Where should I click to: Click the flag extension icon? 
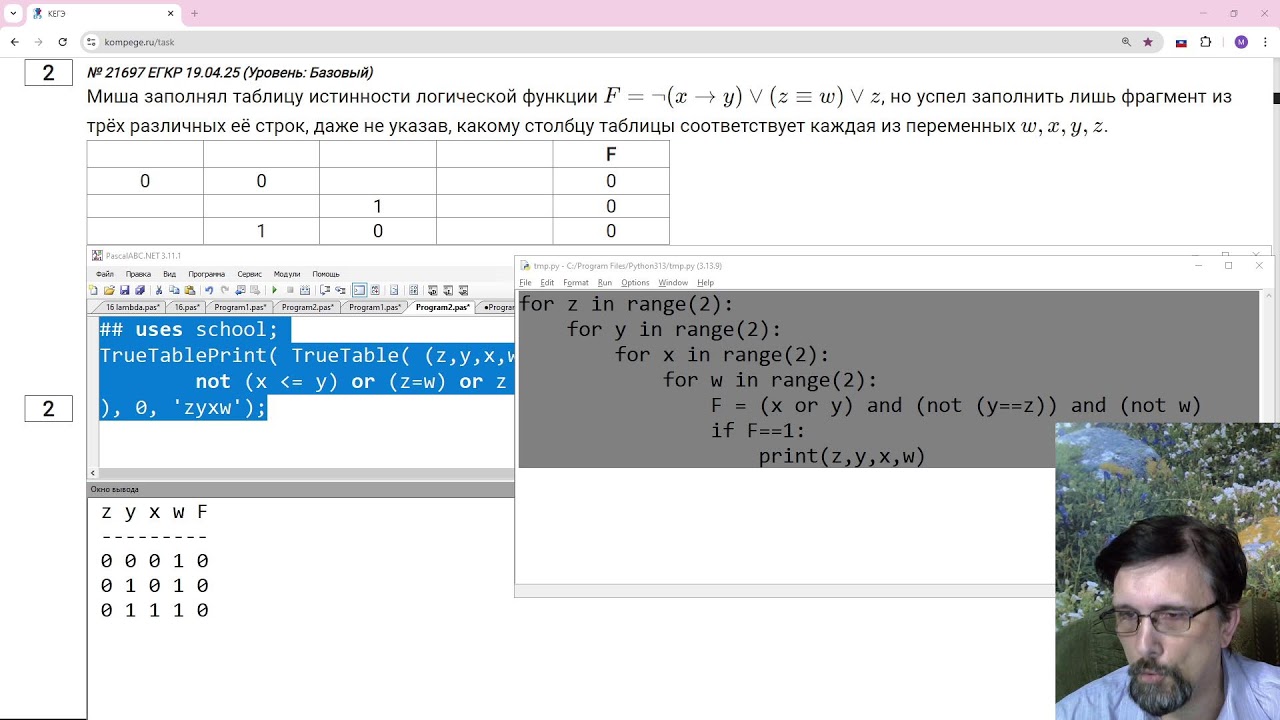coord(1181,42)
